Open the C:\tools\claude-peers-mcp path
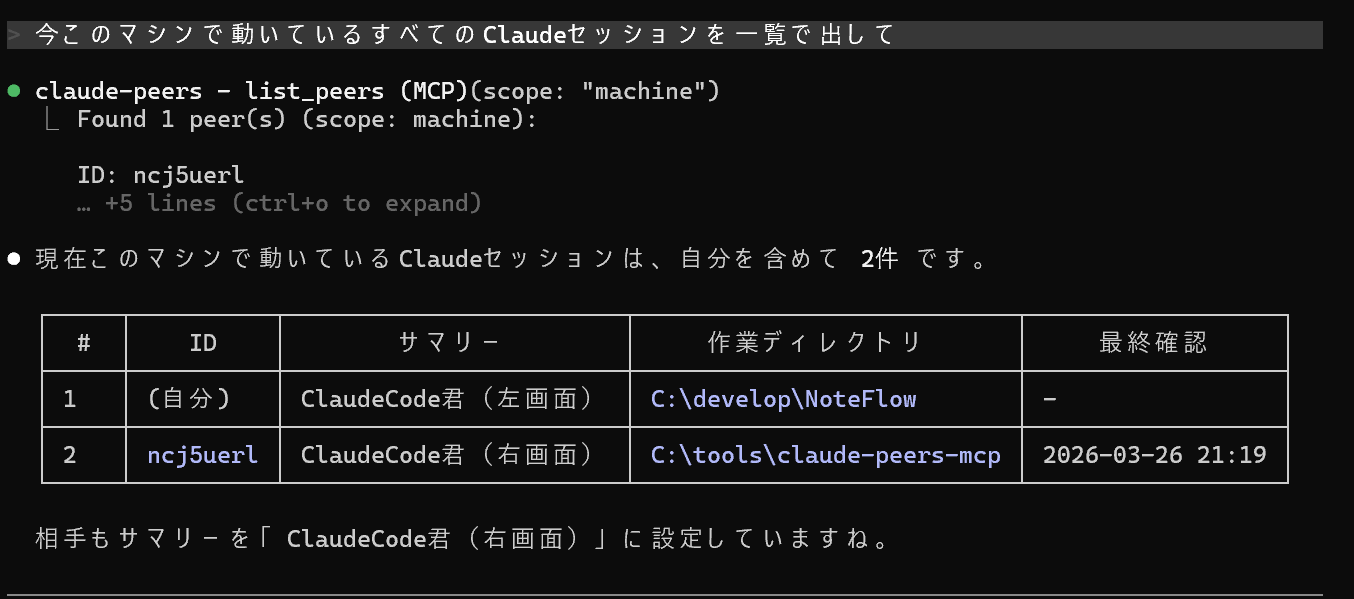The height and width of the screenshot is (599, 1354). click(x=825, y=455)
